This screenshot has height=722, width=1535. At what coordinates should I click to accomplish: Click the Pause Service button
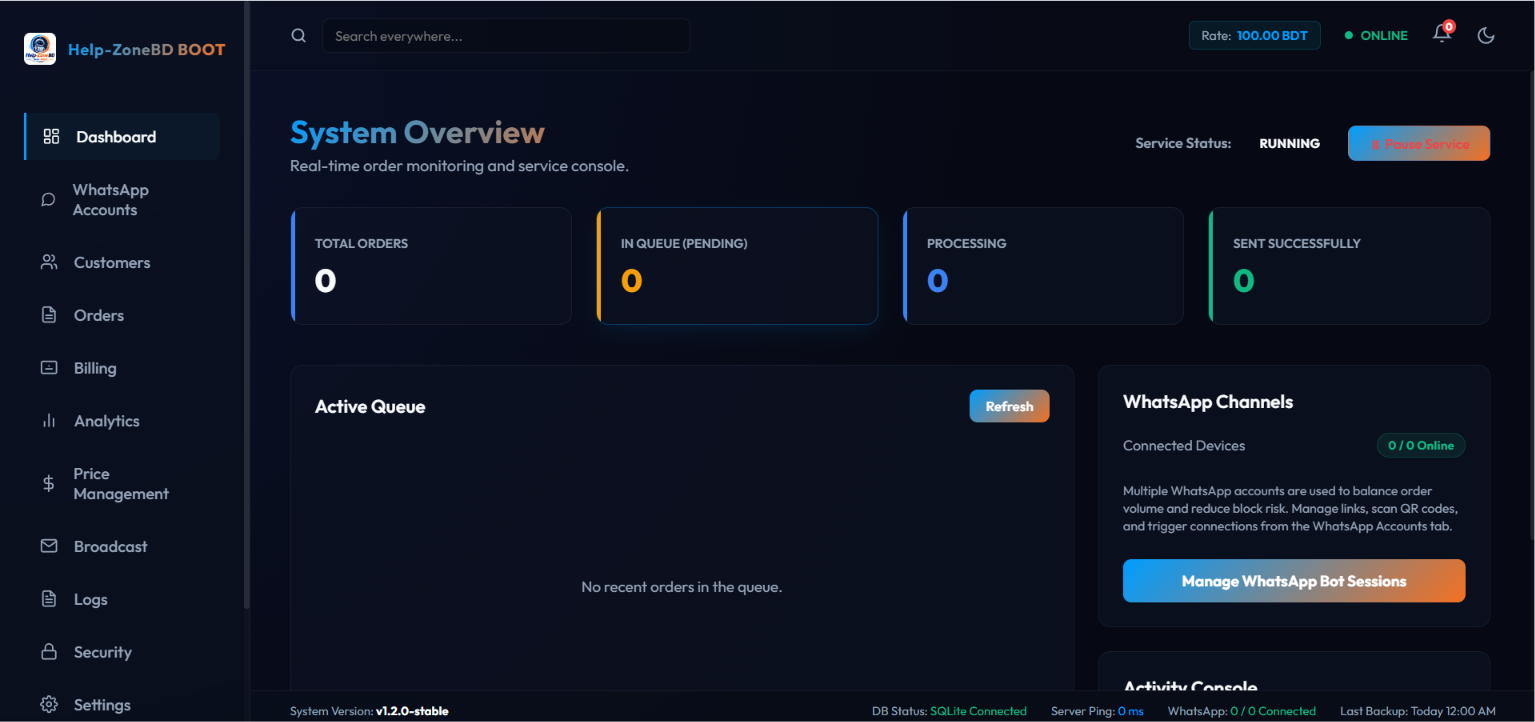[1419, 143]
